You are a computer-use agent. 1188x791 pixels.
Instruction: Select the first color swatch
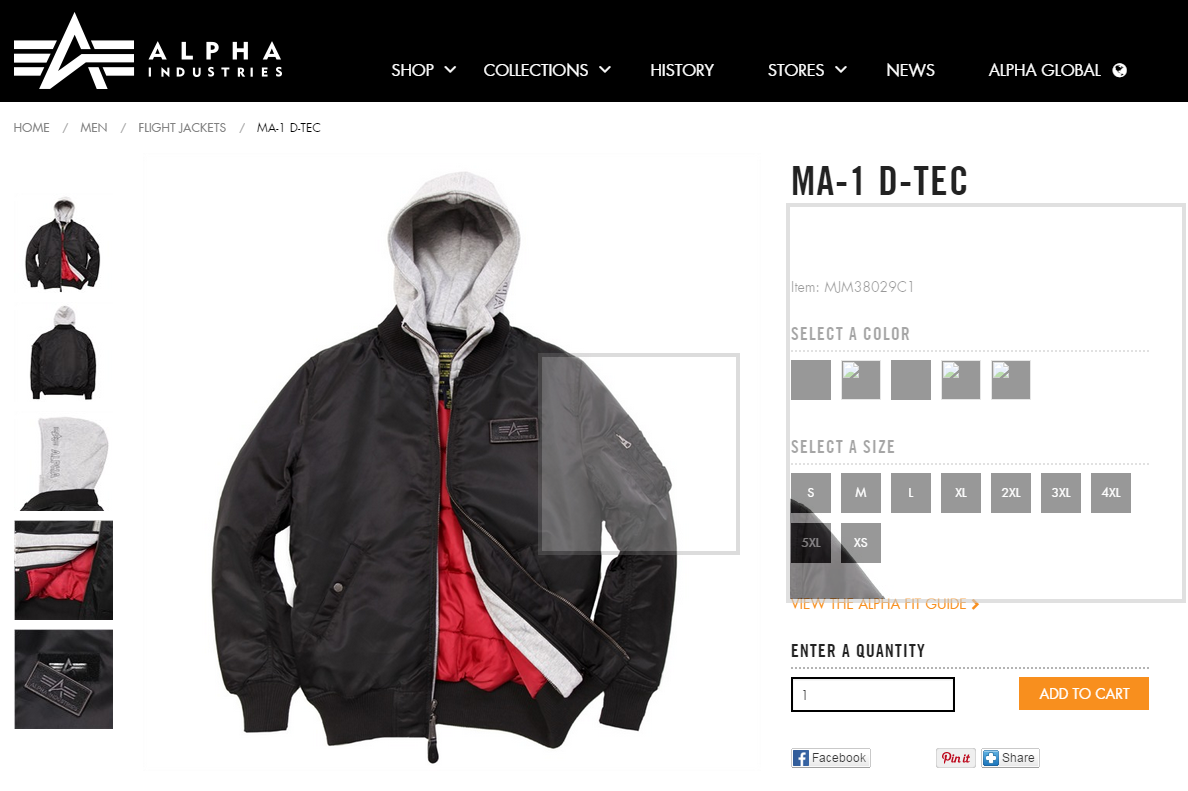coord(811,380)
